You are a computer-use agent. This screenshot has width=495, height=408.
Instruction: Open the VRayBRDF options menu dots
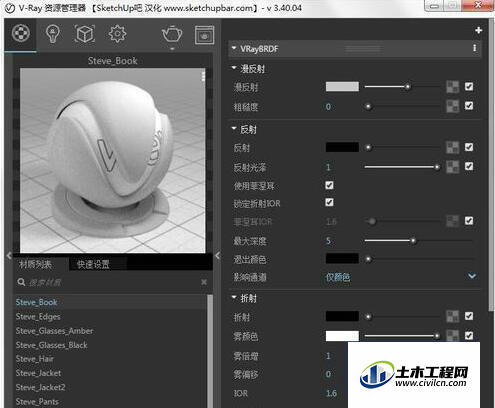(474, 48)
